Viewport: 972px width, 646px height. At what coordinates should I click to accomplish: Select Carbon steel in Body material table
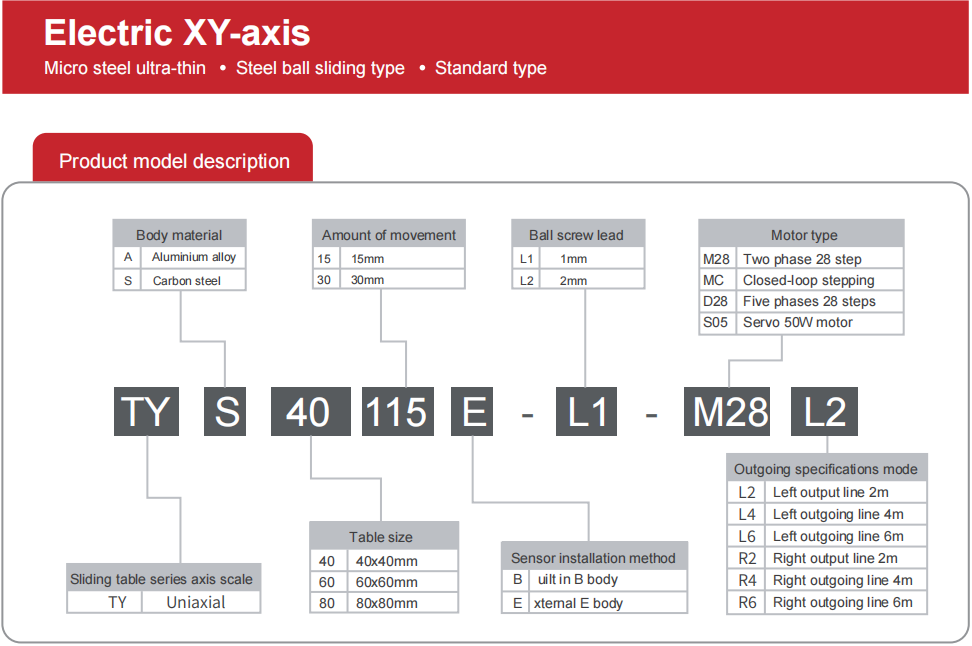coord(186,281)
